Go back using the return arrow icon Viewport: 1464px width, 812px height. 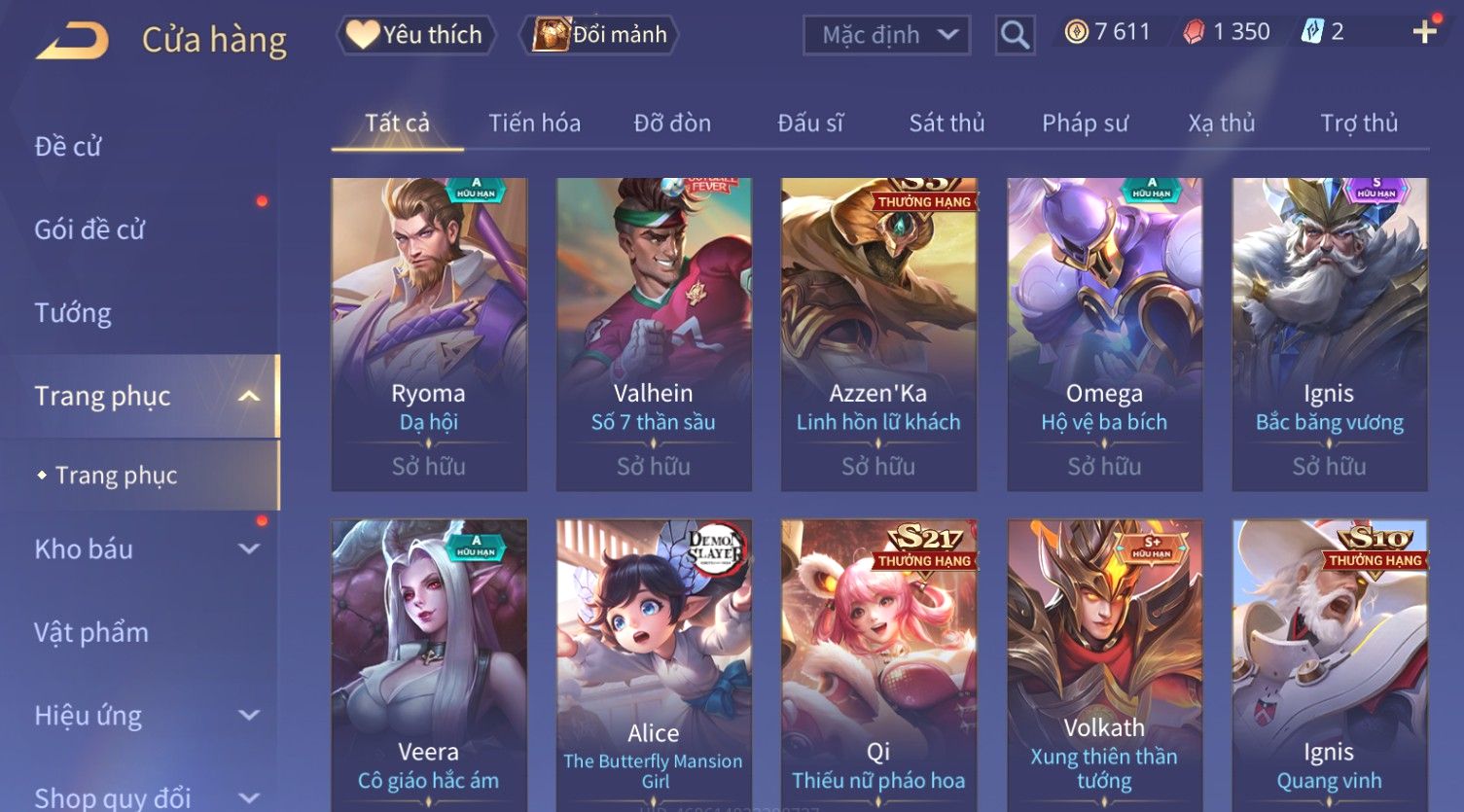(72, 41)
